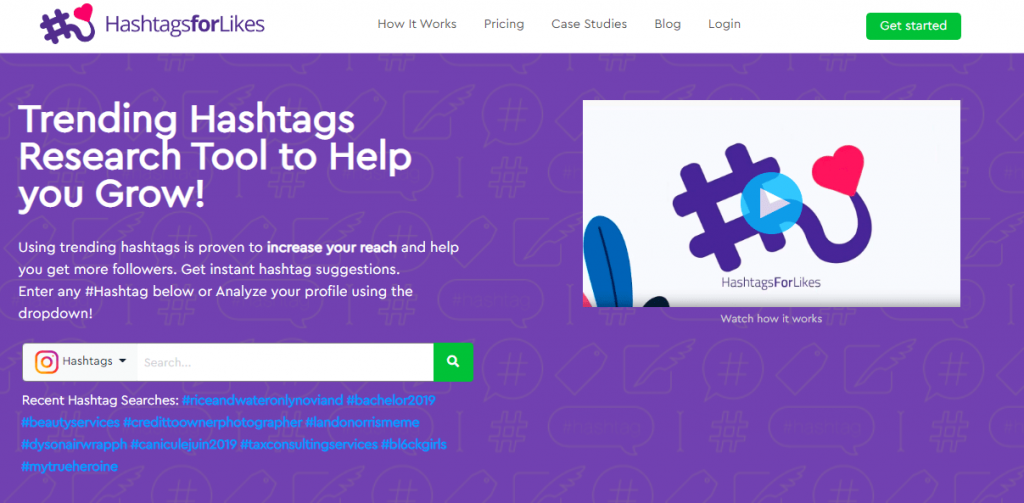Open the Blog link

[667, 24]
